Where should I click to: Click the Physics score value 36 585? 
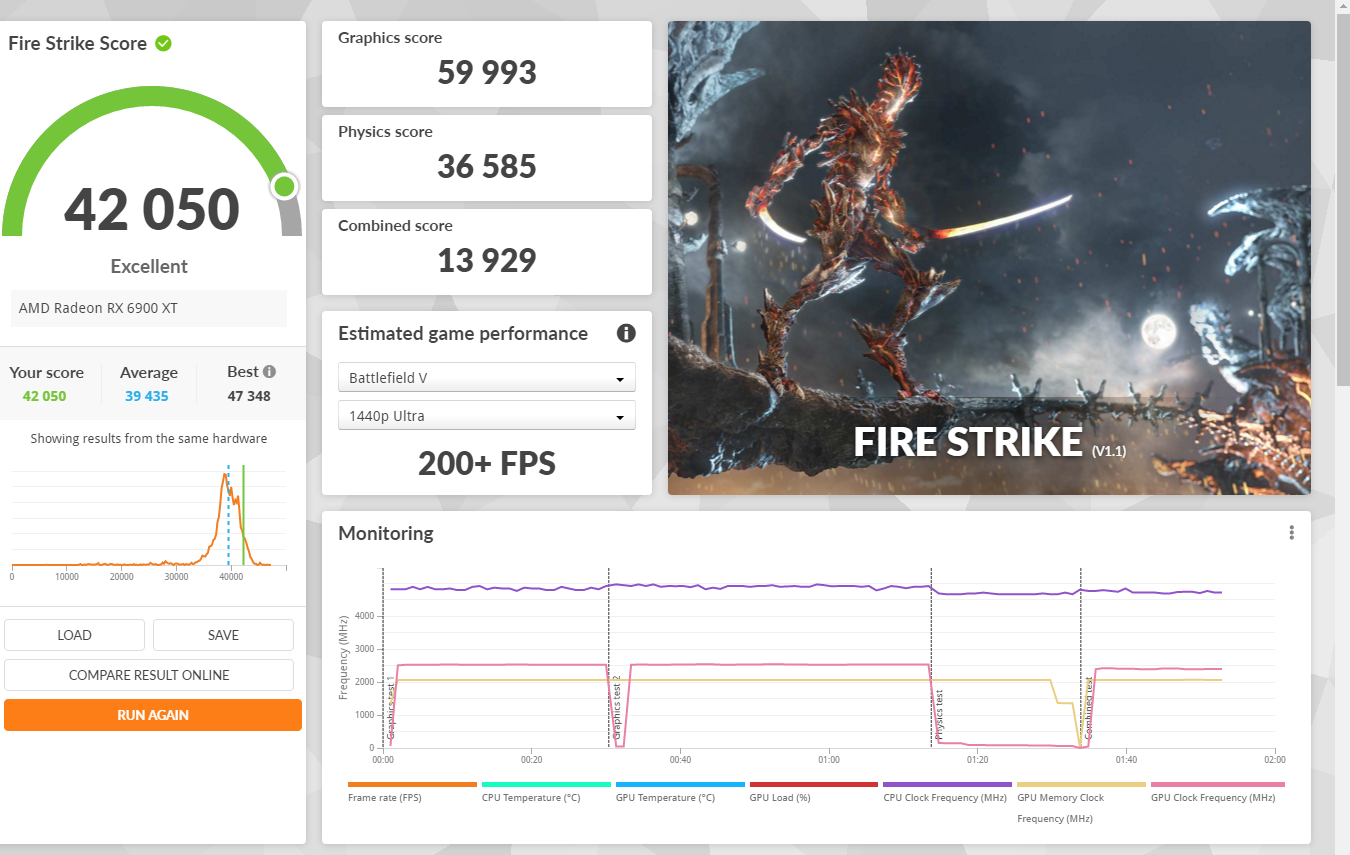[487, 166]
